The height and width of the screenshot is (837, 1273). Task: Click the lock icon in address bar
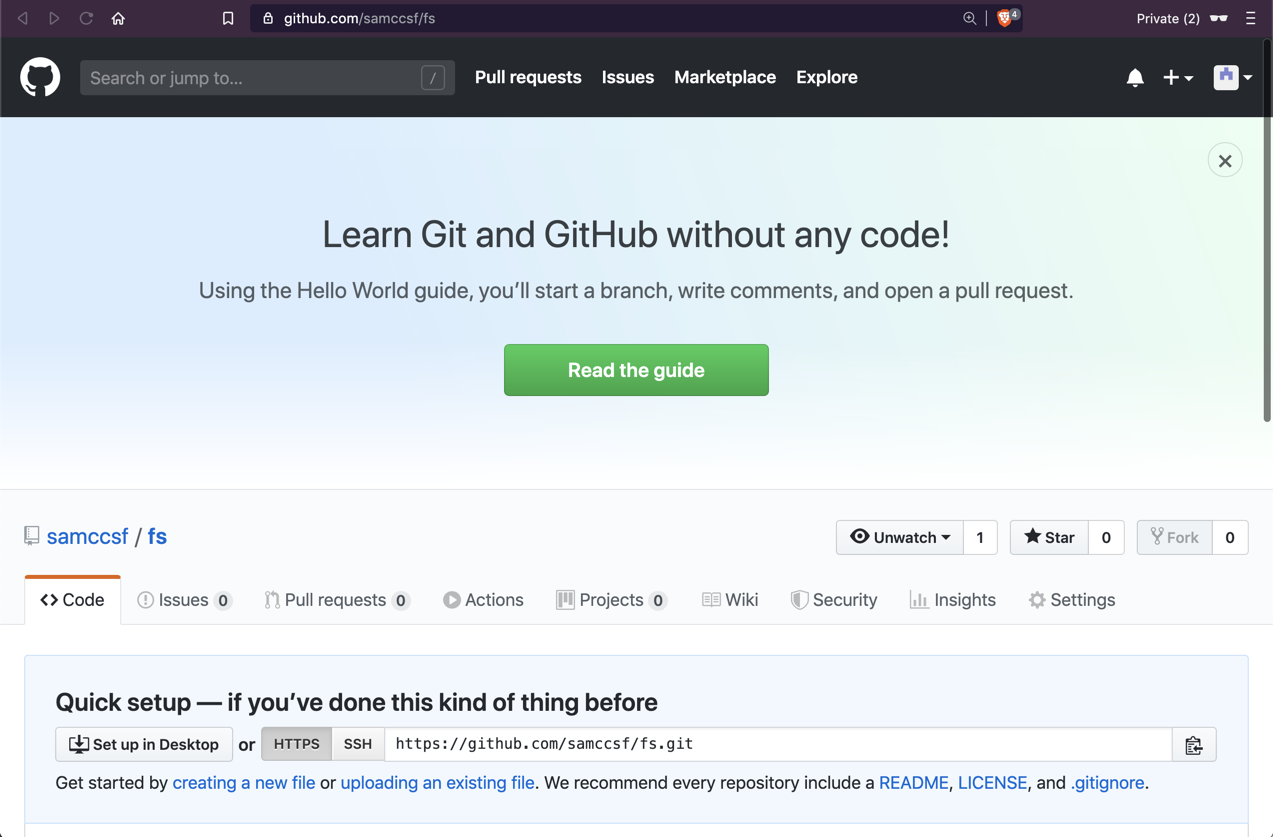click(x=268, y=18)
